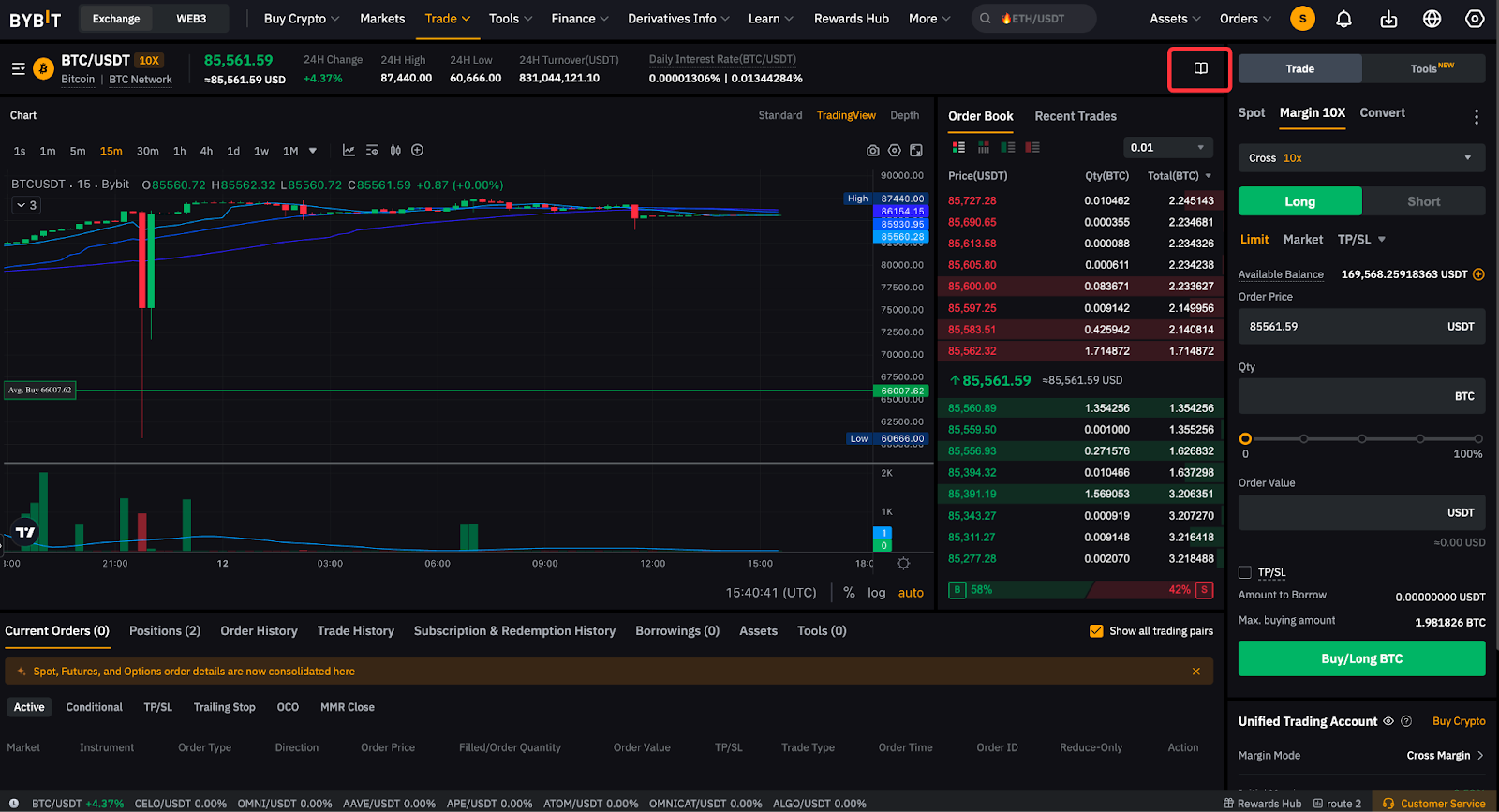Click the Order Price input field
1499x812 pixels.
coord(1340,327)
